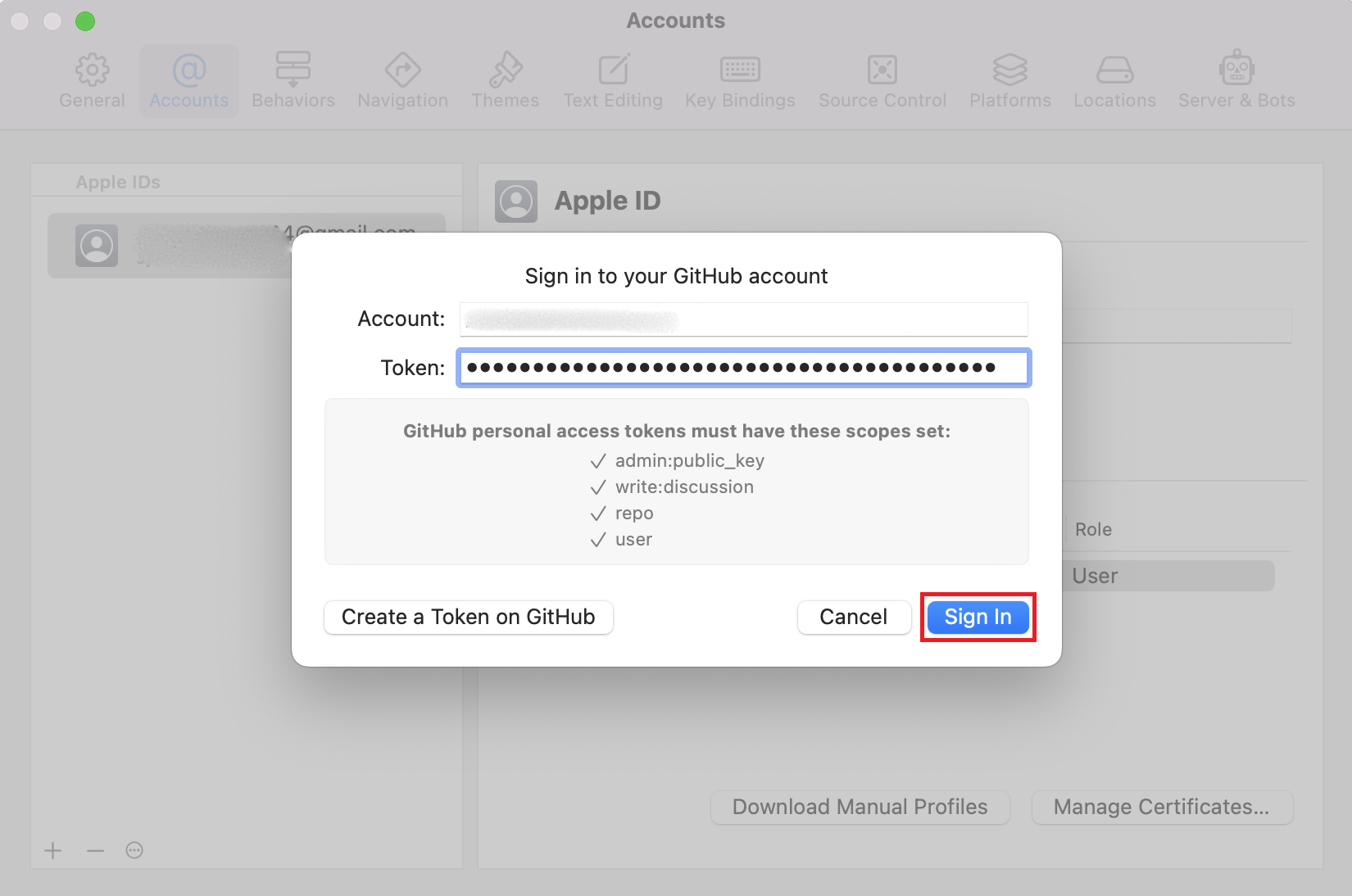Open the Behaviors preferences pane
Viewport: 1352px width, 896px height.
point(293,81)
